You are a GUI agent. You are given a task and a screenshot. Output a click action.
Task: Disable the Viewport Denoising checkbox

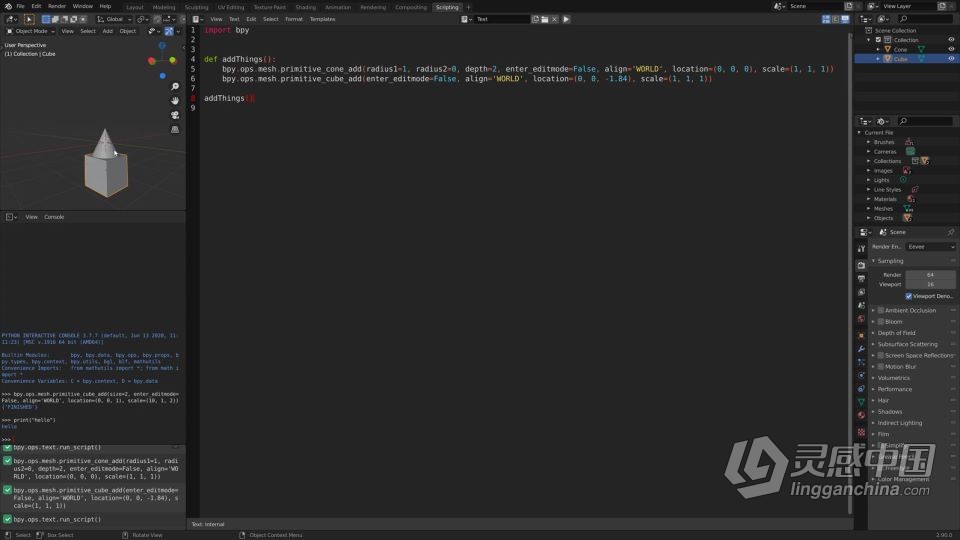click(909, 296)
